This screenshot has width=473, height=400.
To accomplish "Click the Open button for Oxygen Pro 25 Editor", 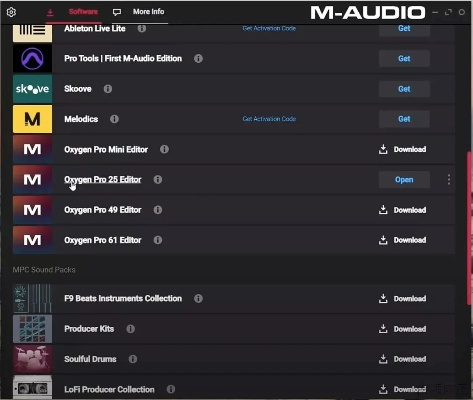I will click(x=404, y=180).
